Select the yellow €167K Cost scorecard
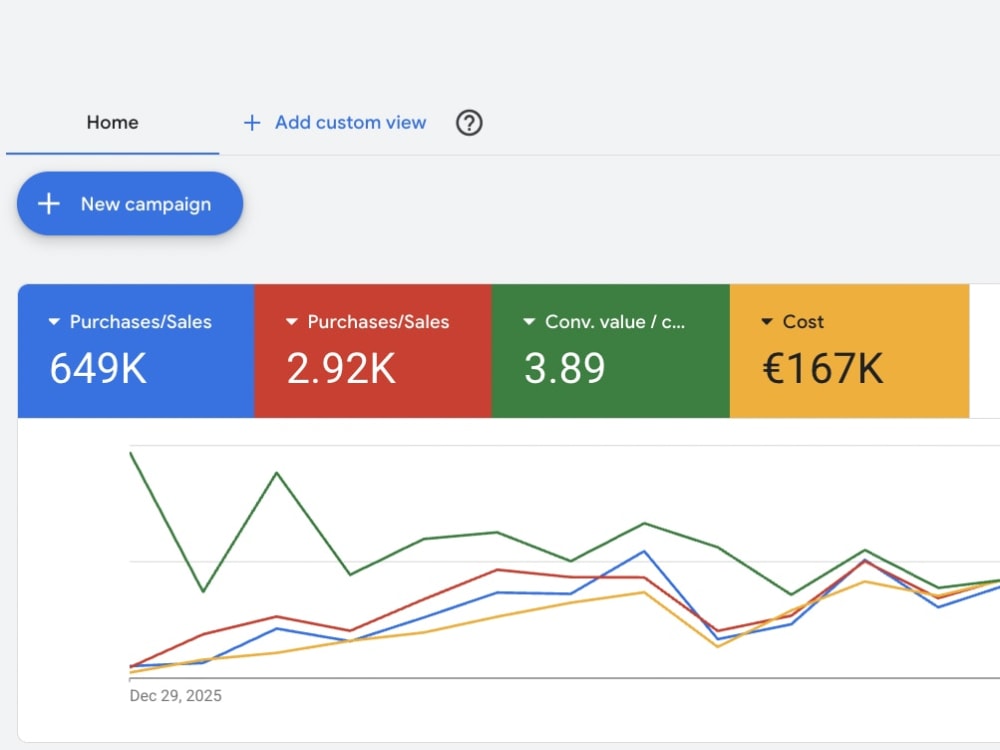Image resolution: width=1000 pixels, height=750 pixels. pos(849,351)
